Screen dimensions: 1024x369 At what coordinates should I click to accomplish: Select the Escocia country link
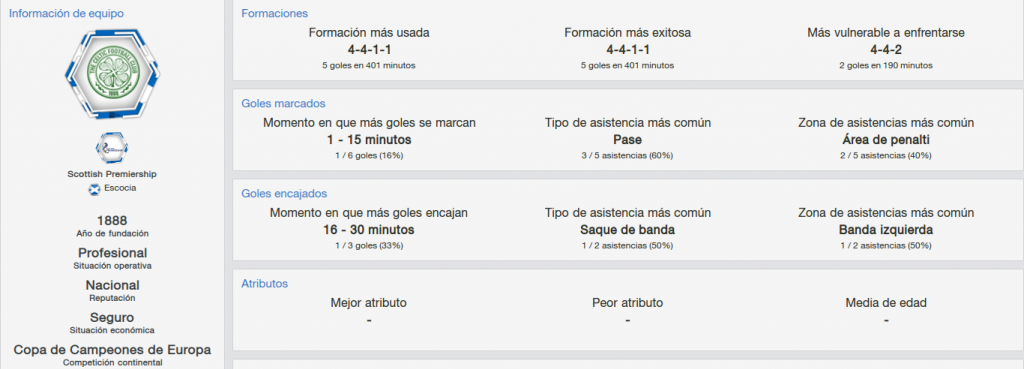(120, 188)
